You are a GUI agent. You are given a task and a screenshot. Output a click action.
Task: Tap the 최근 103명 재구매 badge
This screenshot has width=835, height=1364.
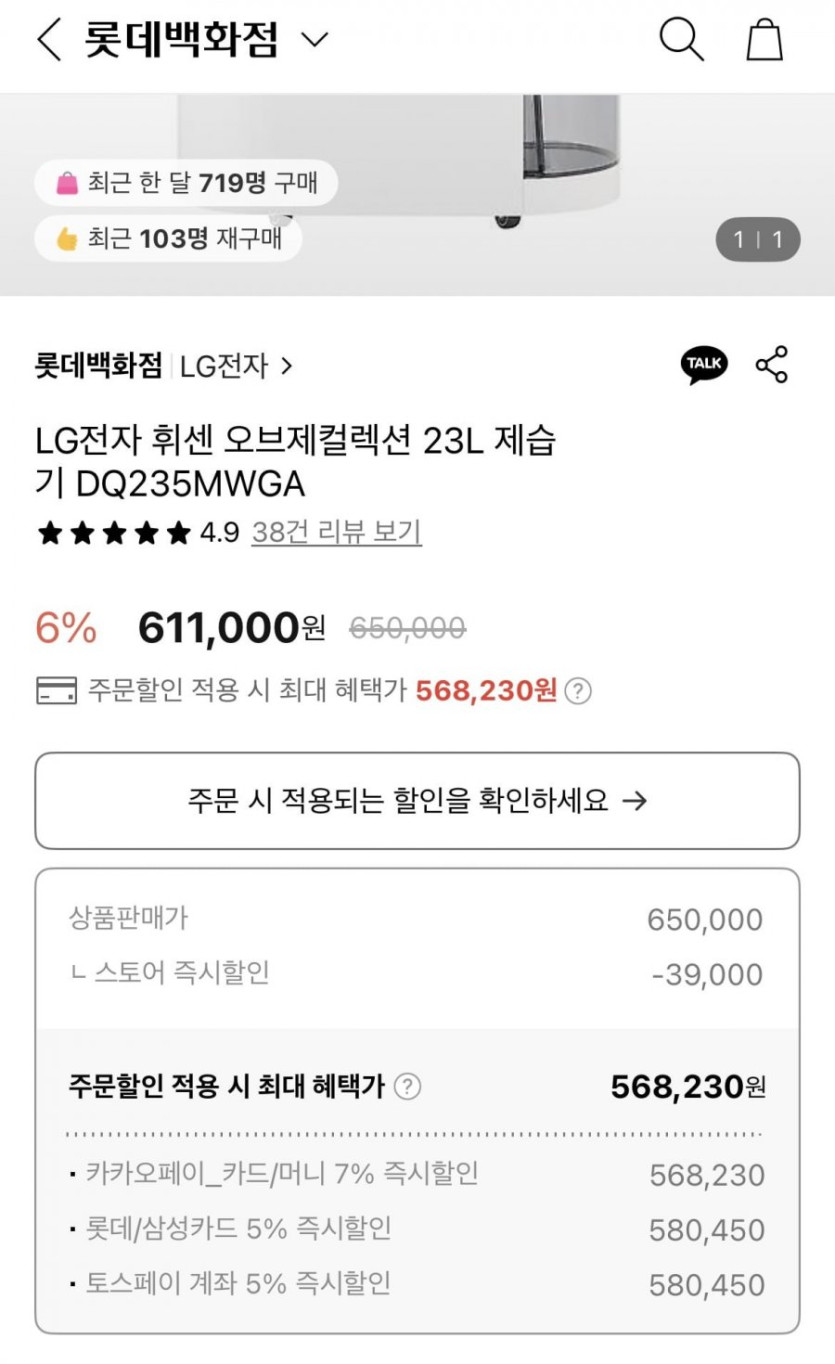point(168,239)
